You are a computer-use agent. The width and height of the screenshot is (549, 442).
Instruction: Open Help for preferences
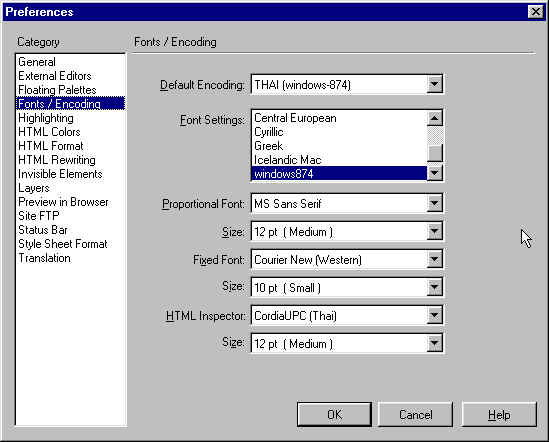click(x=499, y=415)
